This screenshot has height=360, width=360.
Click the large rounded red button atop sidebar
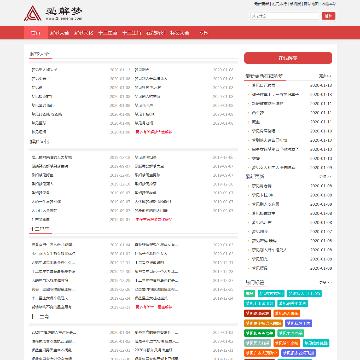click(288, 58)
